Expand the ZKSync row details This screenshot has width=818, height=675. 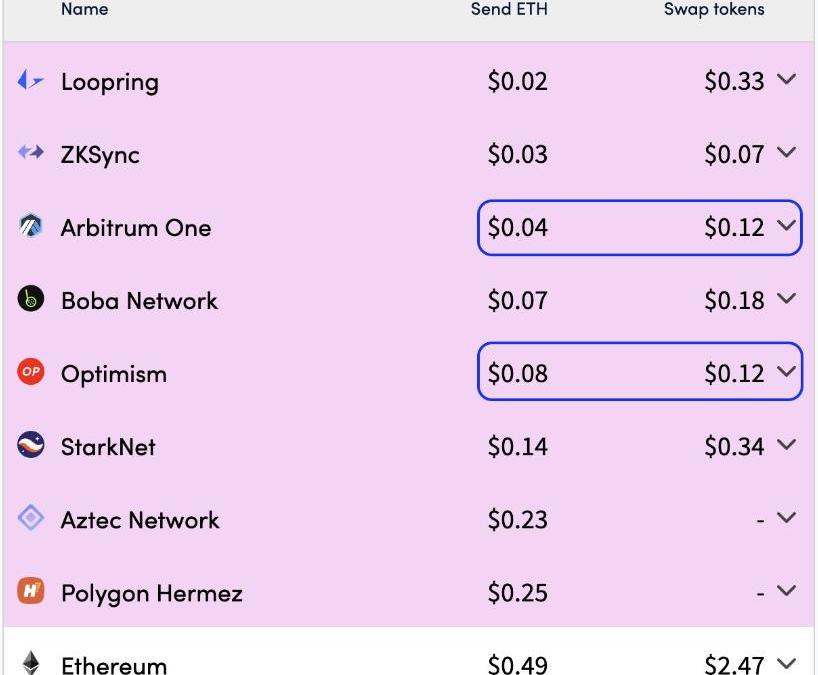(786, 153)
